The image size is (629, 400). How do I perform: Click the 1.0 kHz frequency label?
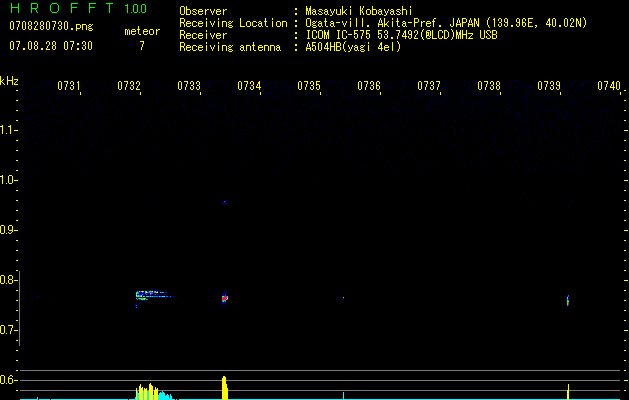[7, 180]
